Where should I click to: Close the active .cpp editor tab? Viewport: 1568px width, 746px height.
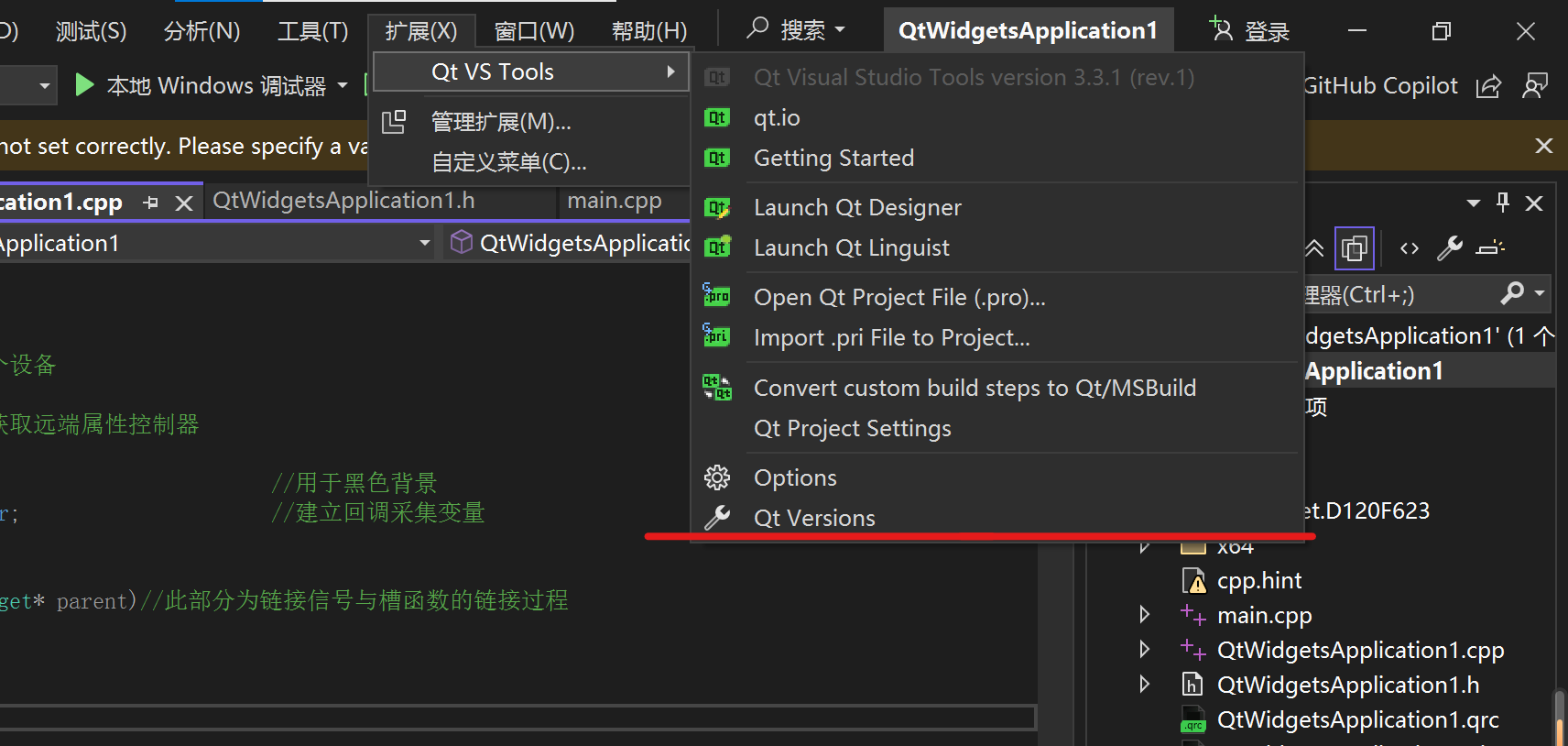point(184,203)
